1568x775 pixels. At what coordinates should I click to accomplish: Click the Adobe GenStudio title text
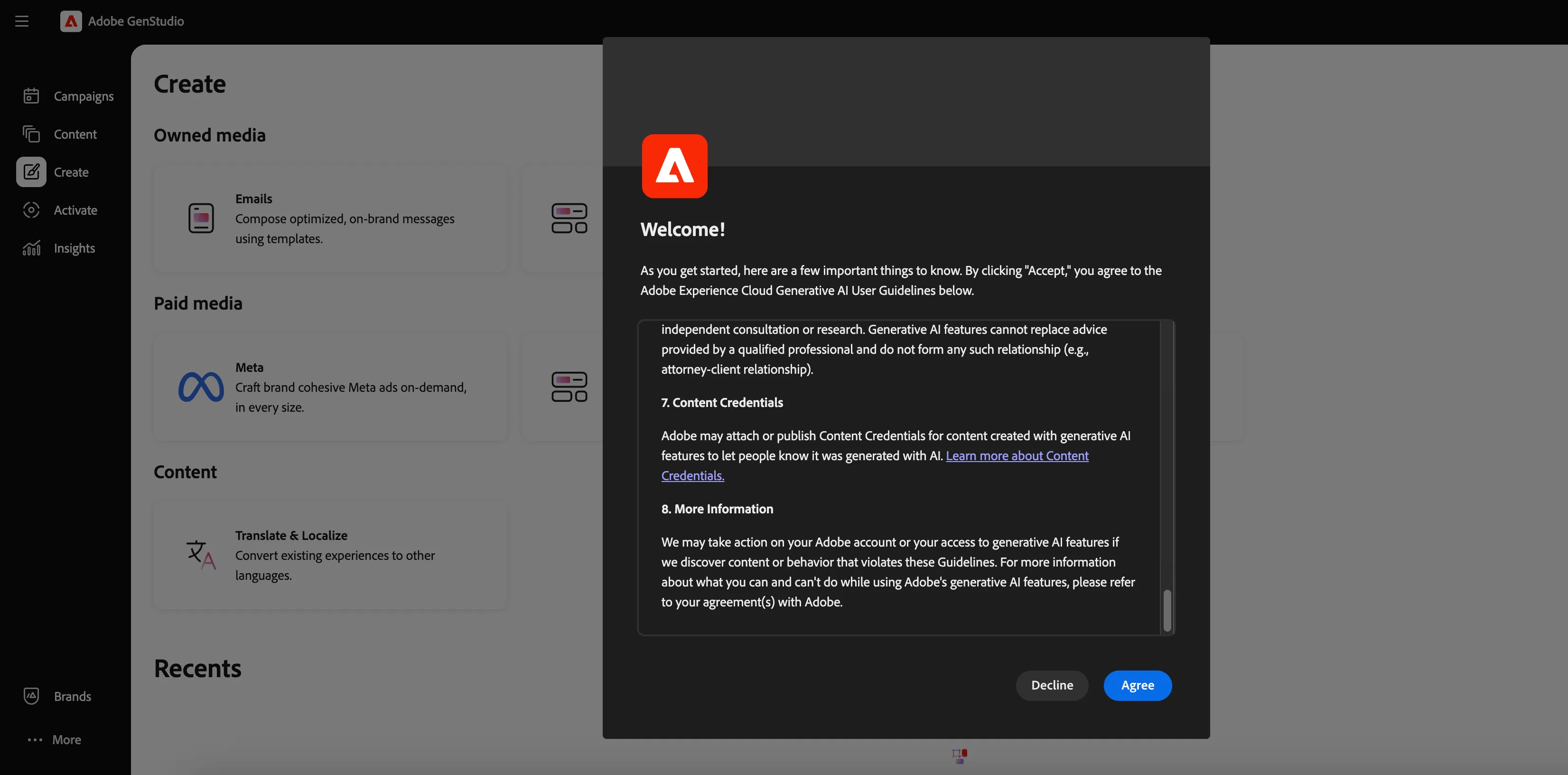tap(136, 21)
